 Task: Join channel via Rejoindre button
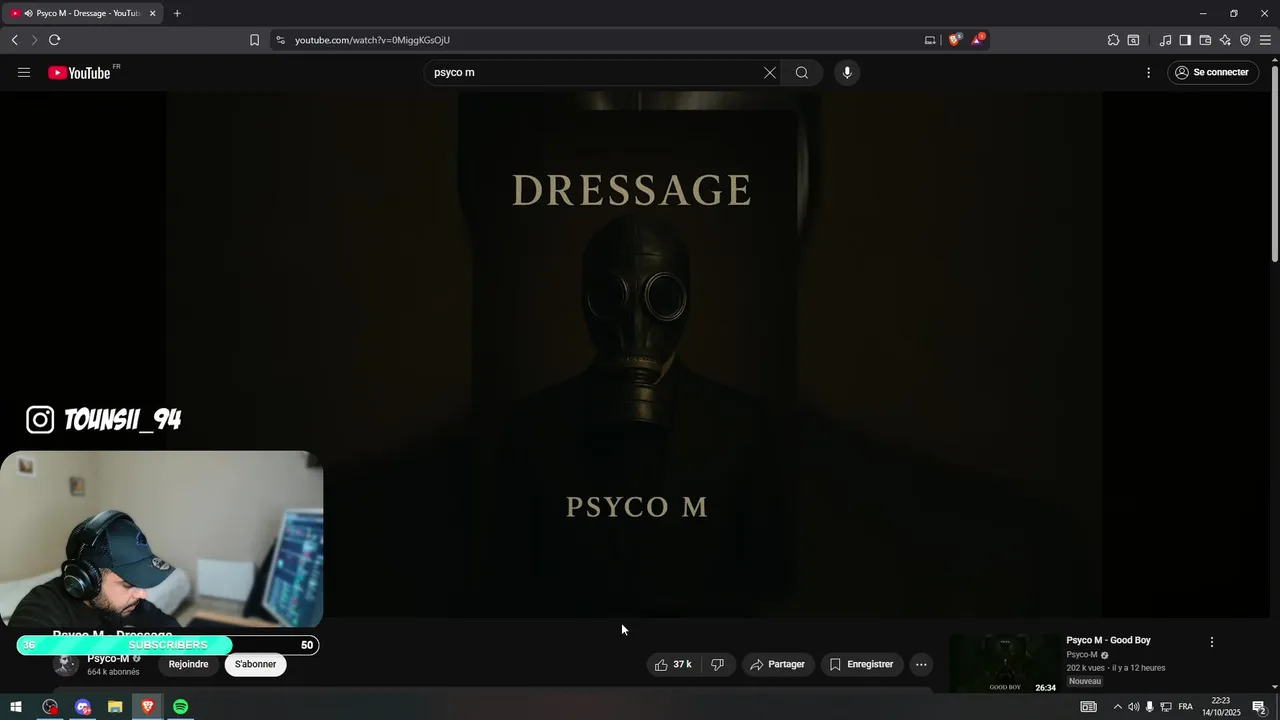188,664
